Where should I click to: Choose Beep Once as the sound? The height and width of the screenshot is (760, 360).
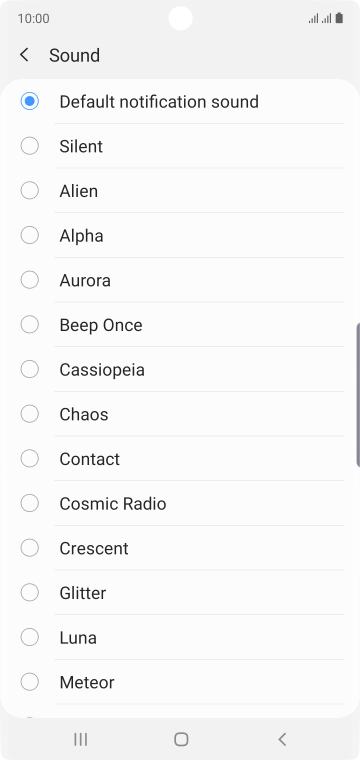[180, 325]
